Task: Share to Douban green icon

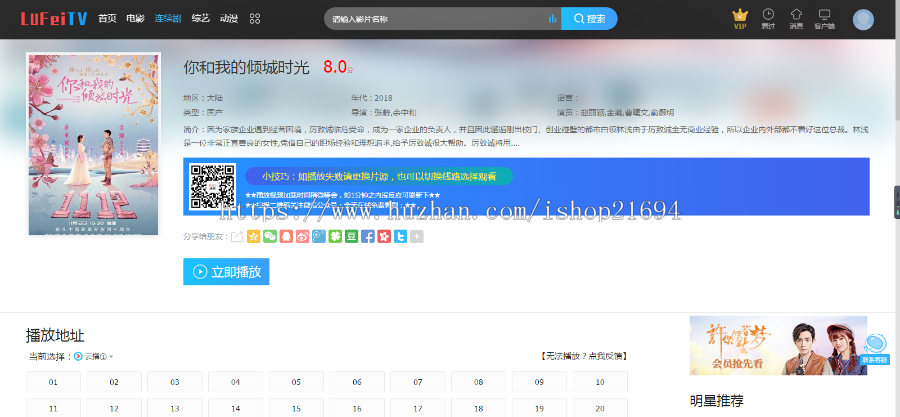Action: coord(351,236)
